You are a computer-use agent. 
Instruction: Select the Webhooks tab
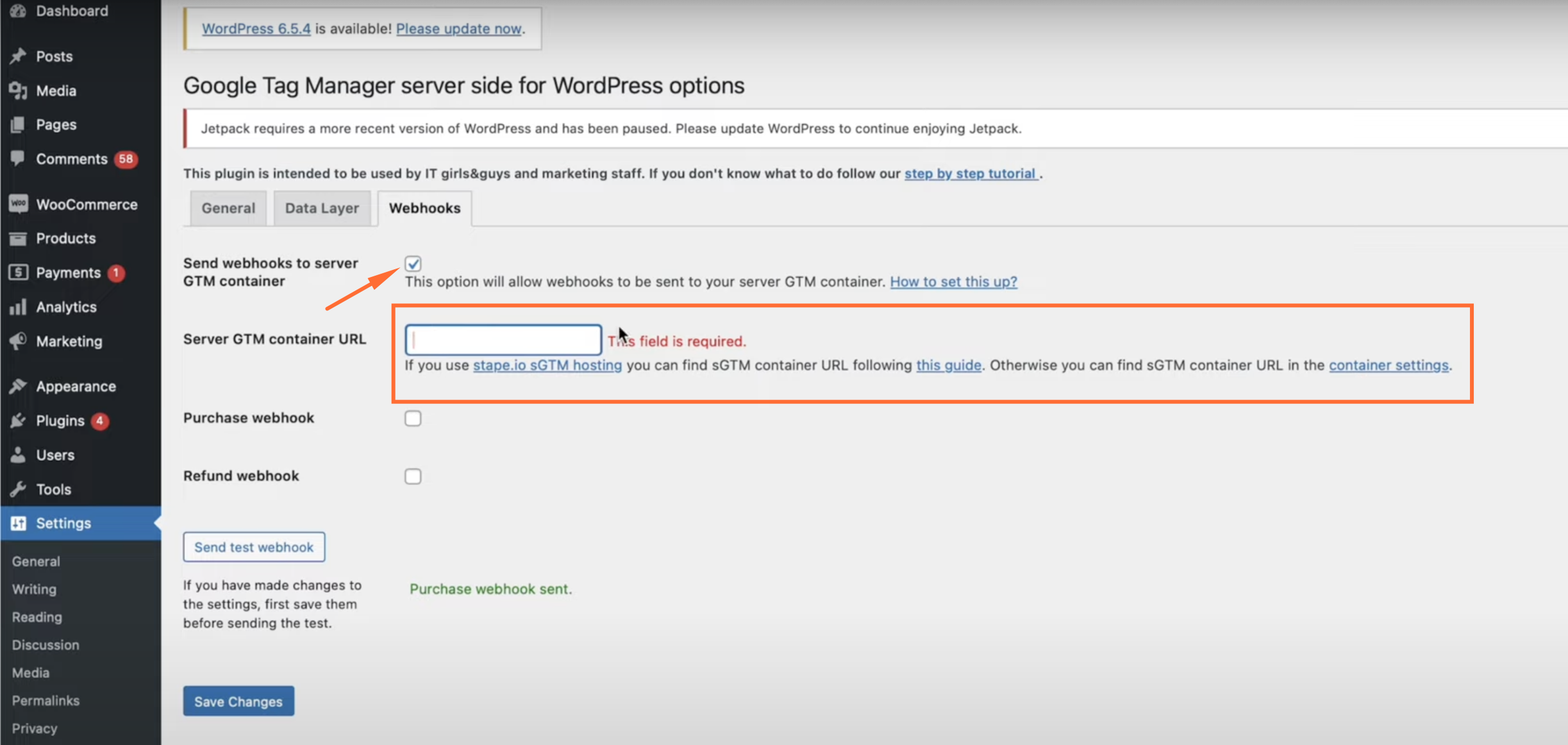(x=424, y=208)
